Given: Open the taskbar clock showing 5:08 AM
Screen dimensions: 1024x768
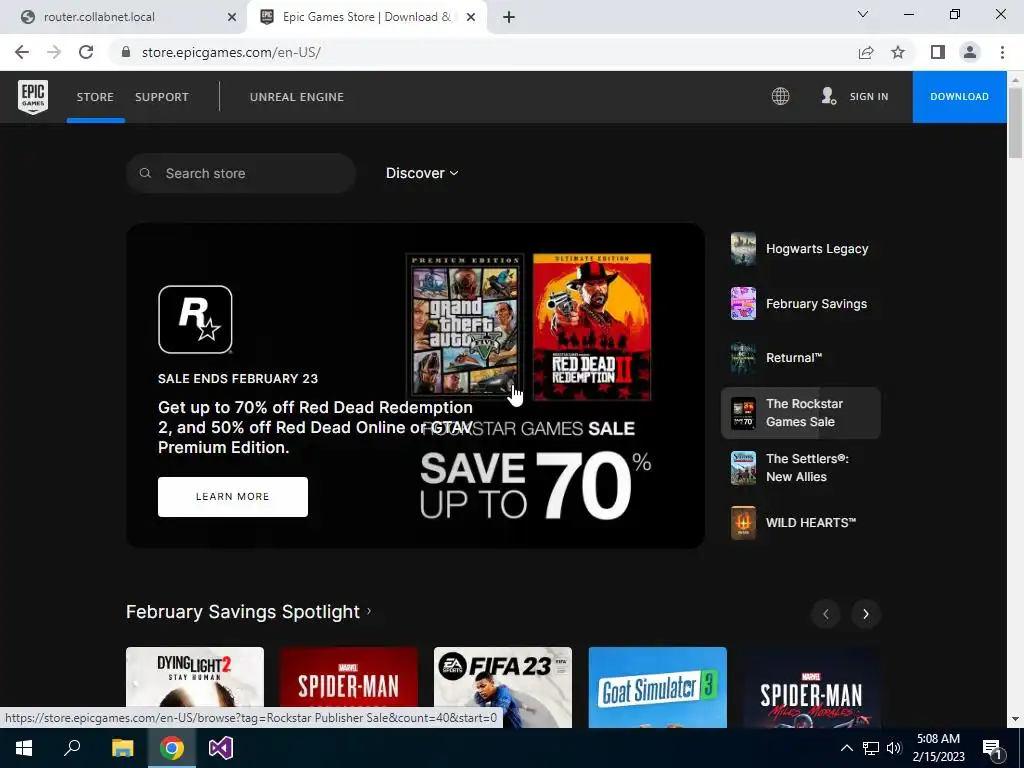Looking at the screenshot, I should [938, 748].
